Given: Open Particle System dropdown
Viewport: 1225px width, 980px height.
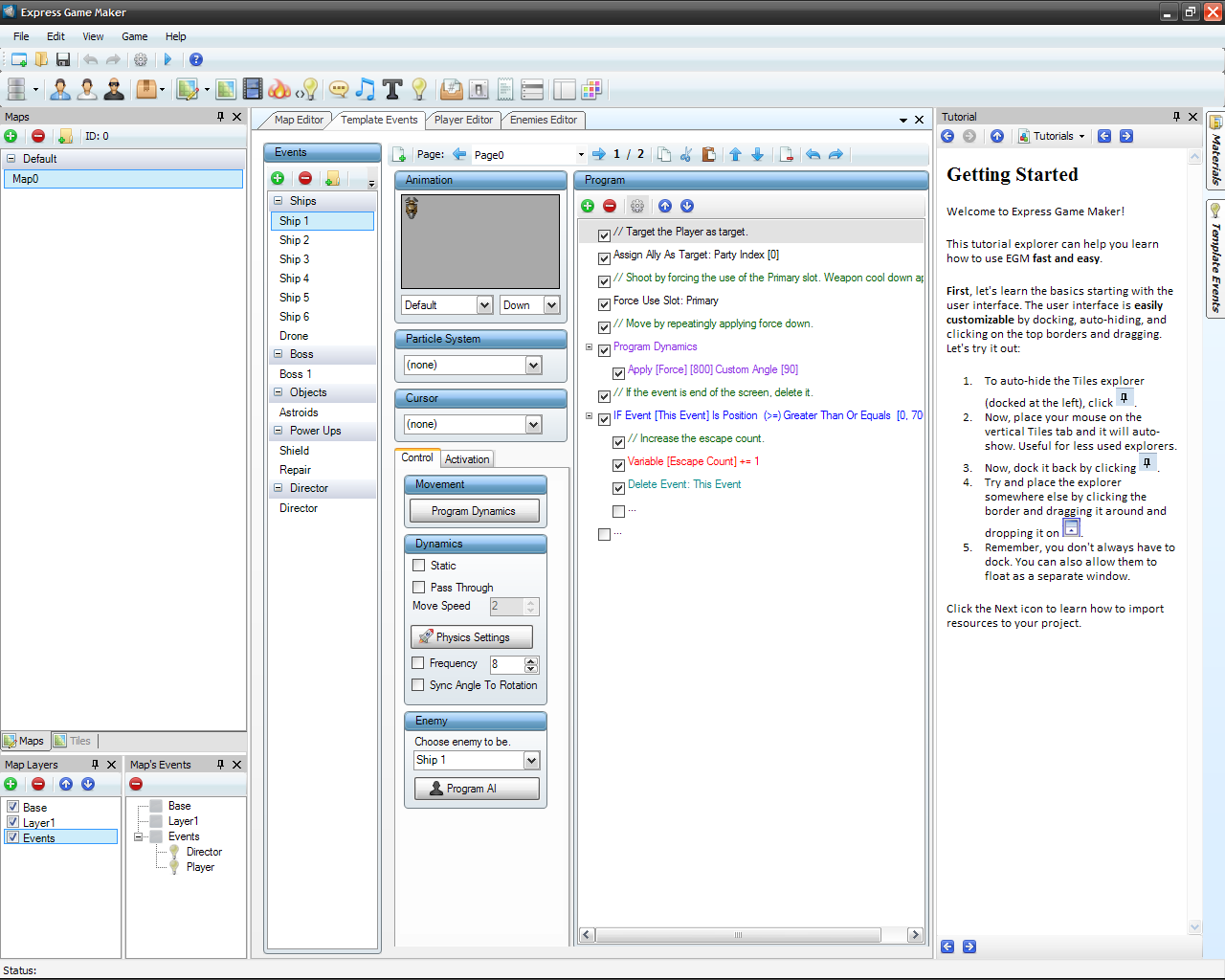Looking at the screenshot, I should [533, 365].
